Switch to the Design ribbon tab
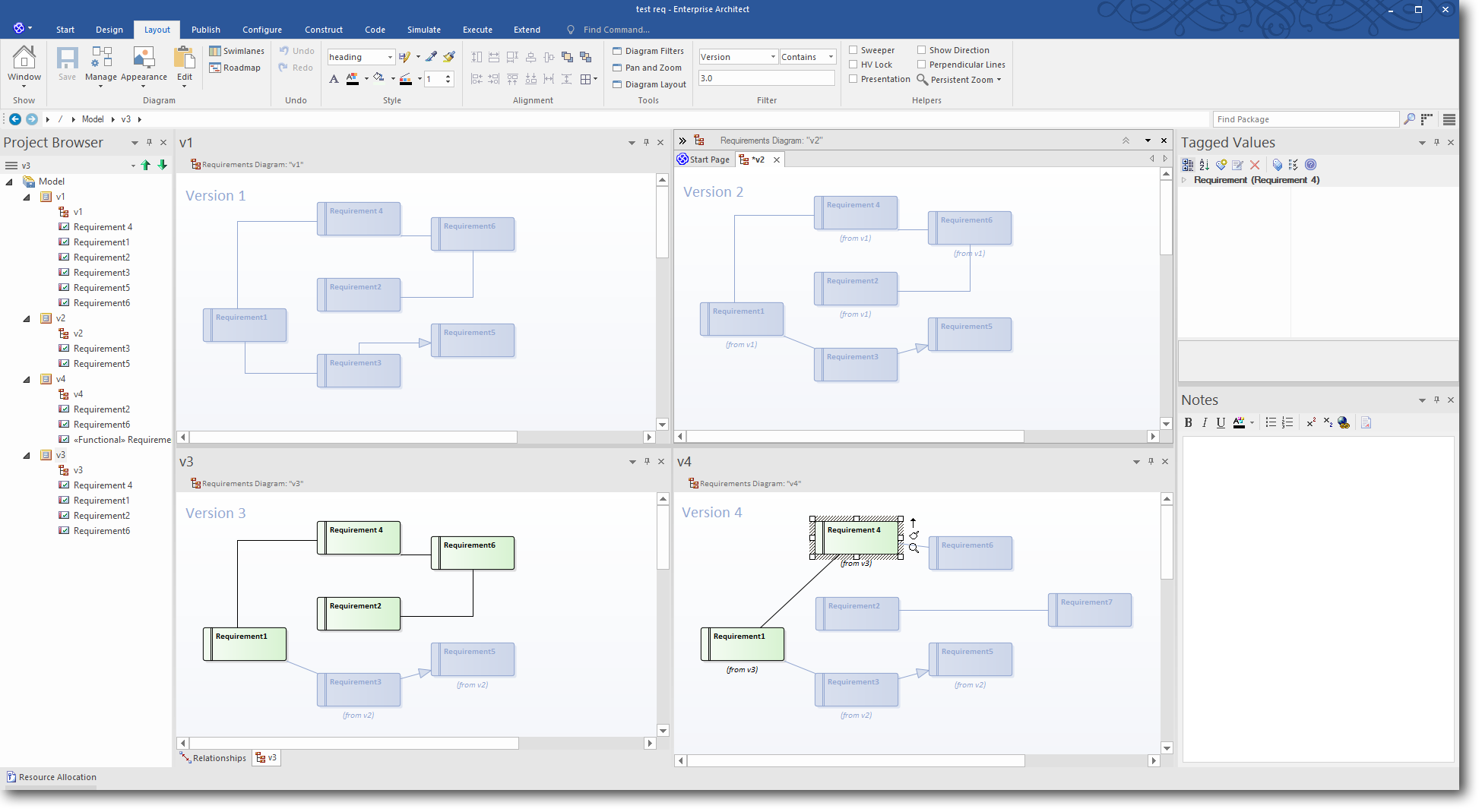This screenshot has width=1482, height=812. 109,30
